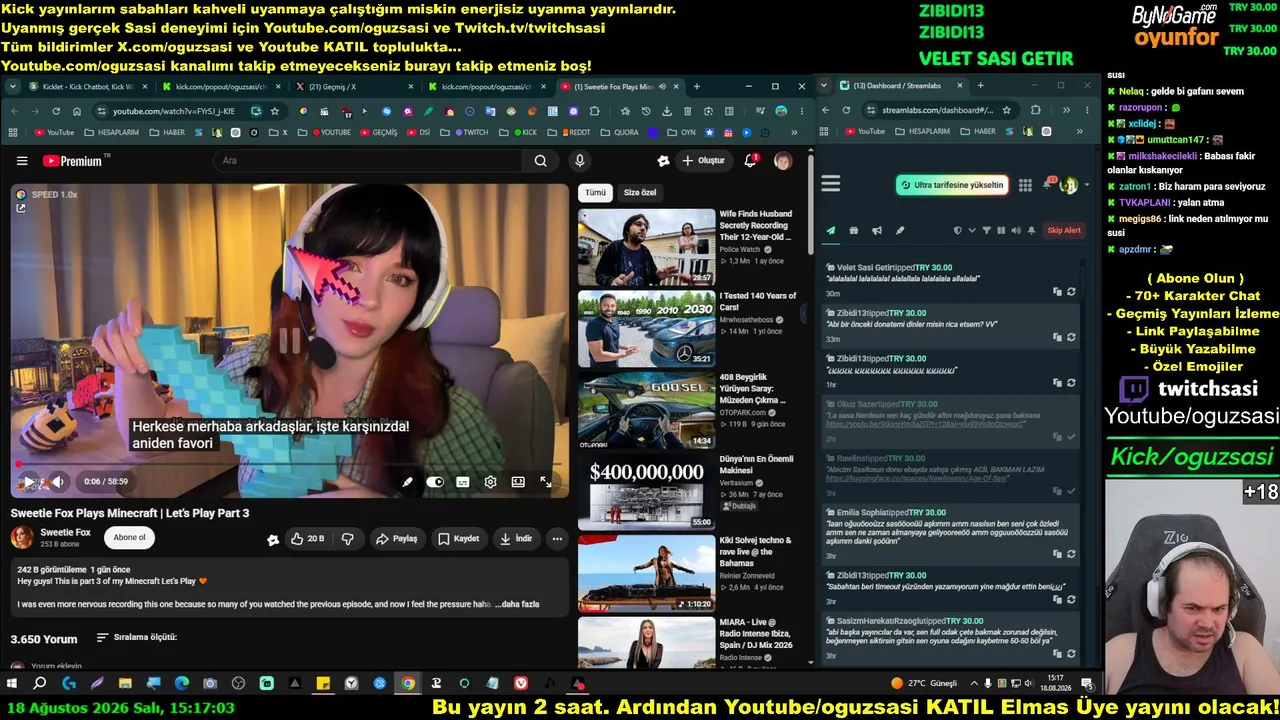Copy the Zibidi13 'Abi bir önceki' tip message
Screen dimensions: 1280x720
point(1057,337)
